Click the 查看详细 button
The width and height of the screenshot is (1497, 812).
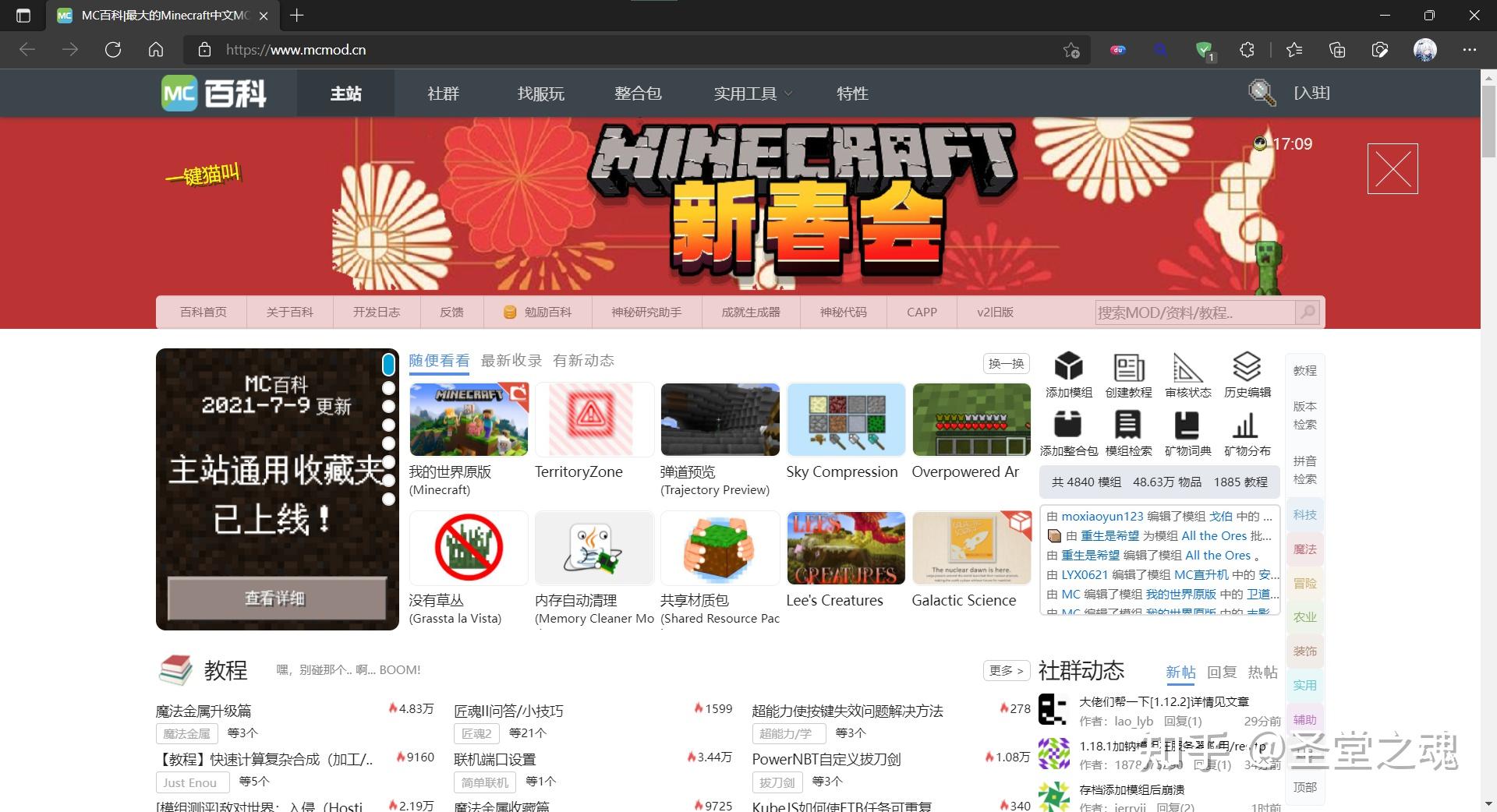click(x=277, y=598)
